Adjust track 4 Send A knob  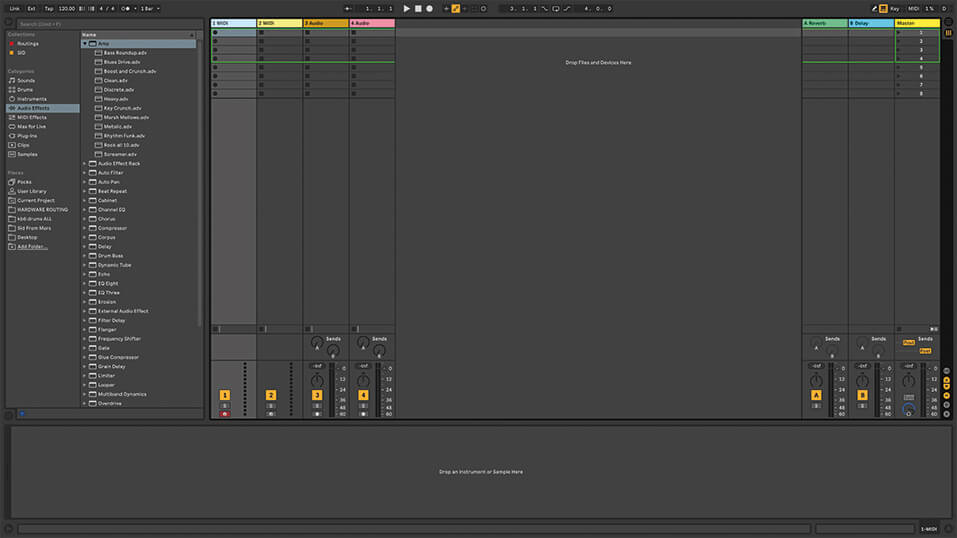[363, 342]
